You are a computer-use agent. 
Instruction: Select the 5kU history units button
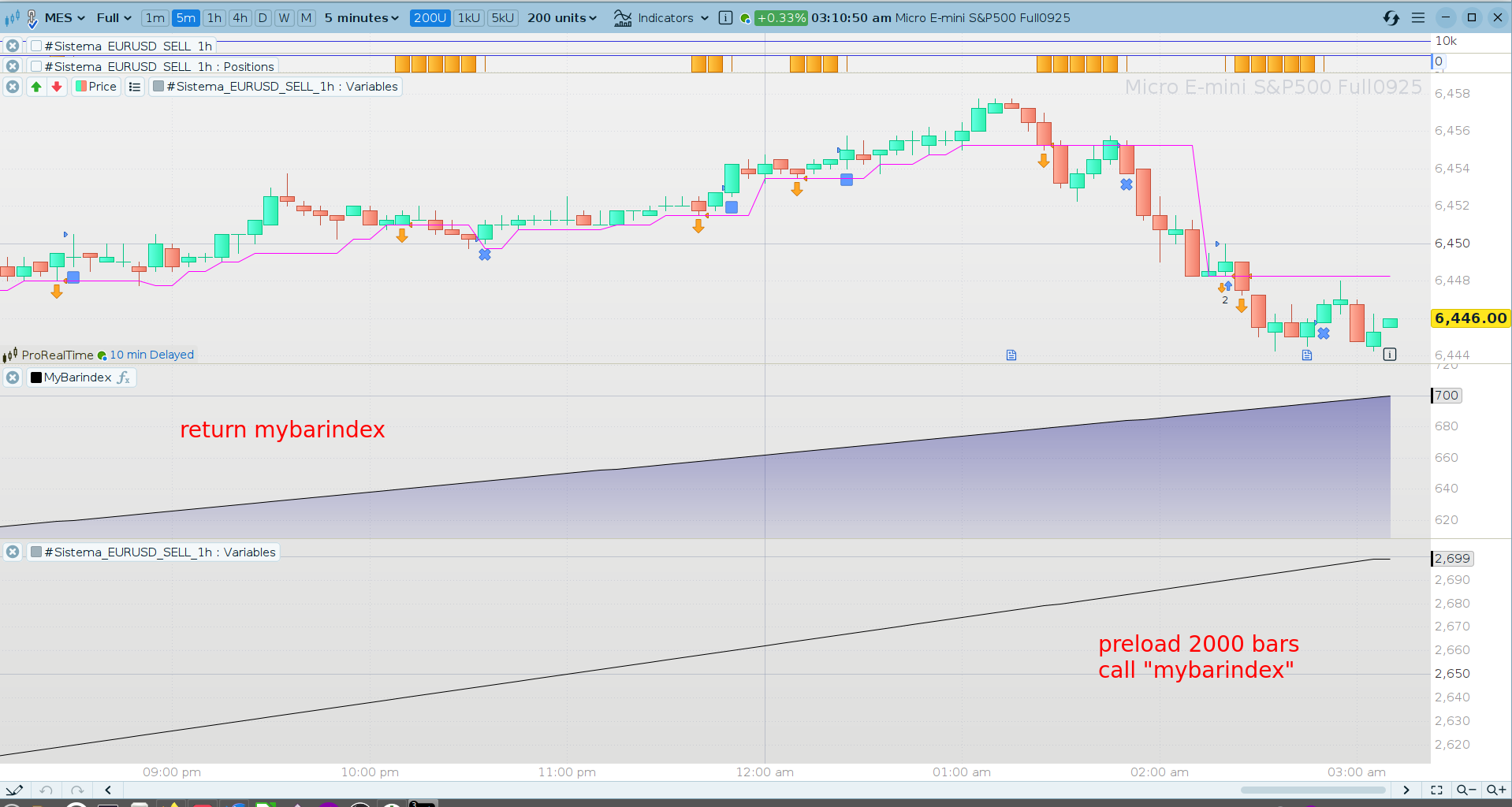coord(503,17)
